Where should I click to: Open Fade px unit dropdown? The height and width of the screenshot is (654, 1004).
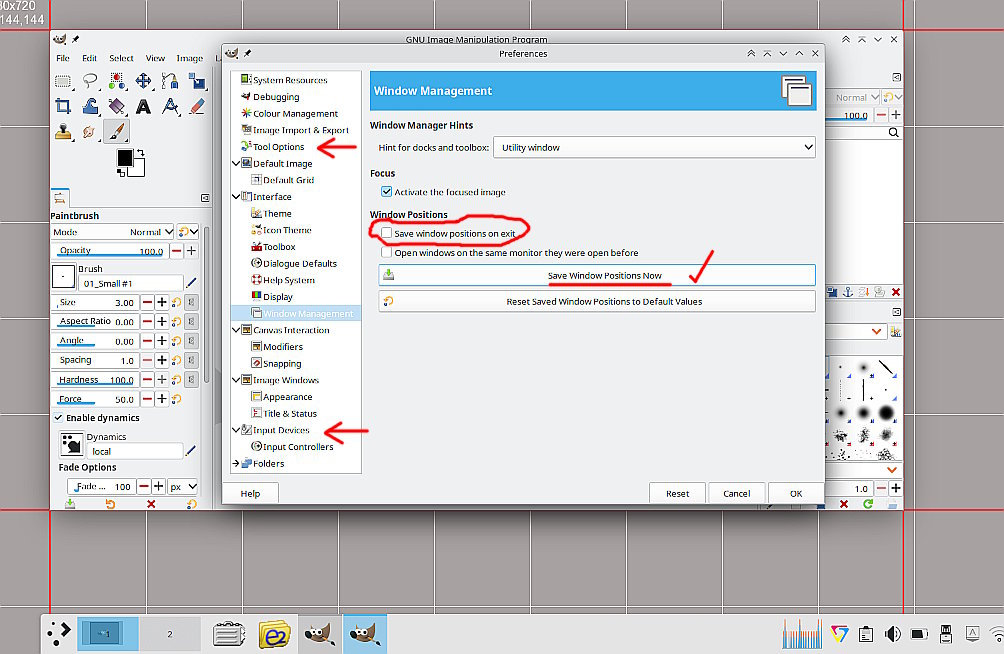pos(184,487)
